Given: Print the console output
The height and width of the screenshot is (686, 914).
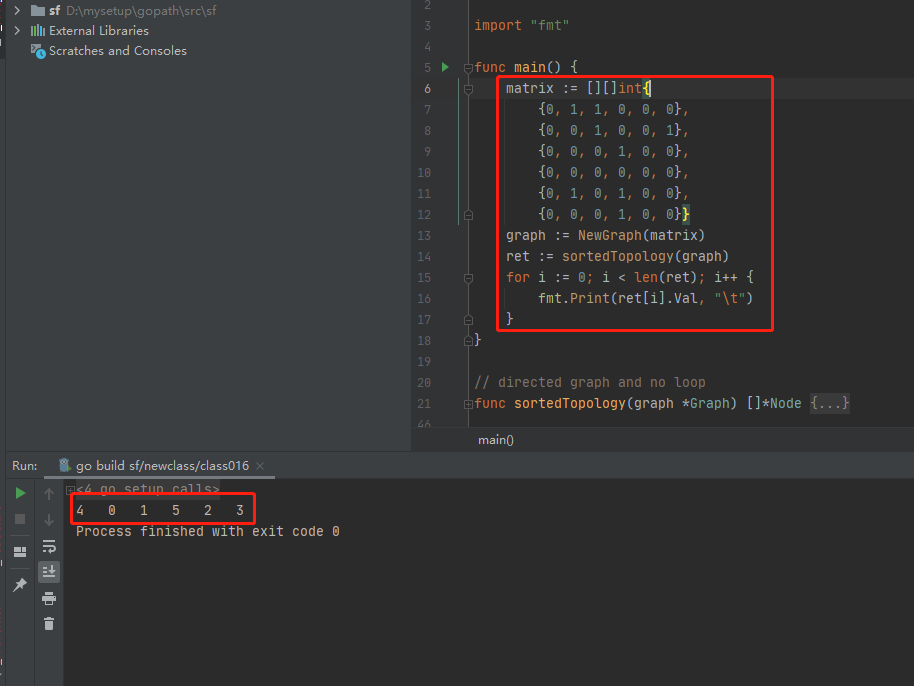Looking at the screenshot, I should 49,598.
